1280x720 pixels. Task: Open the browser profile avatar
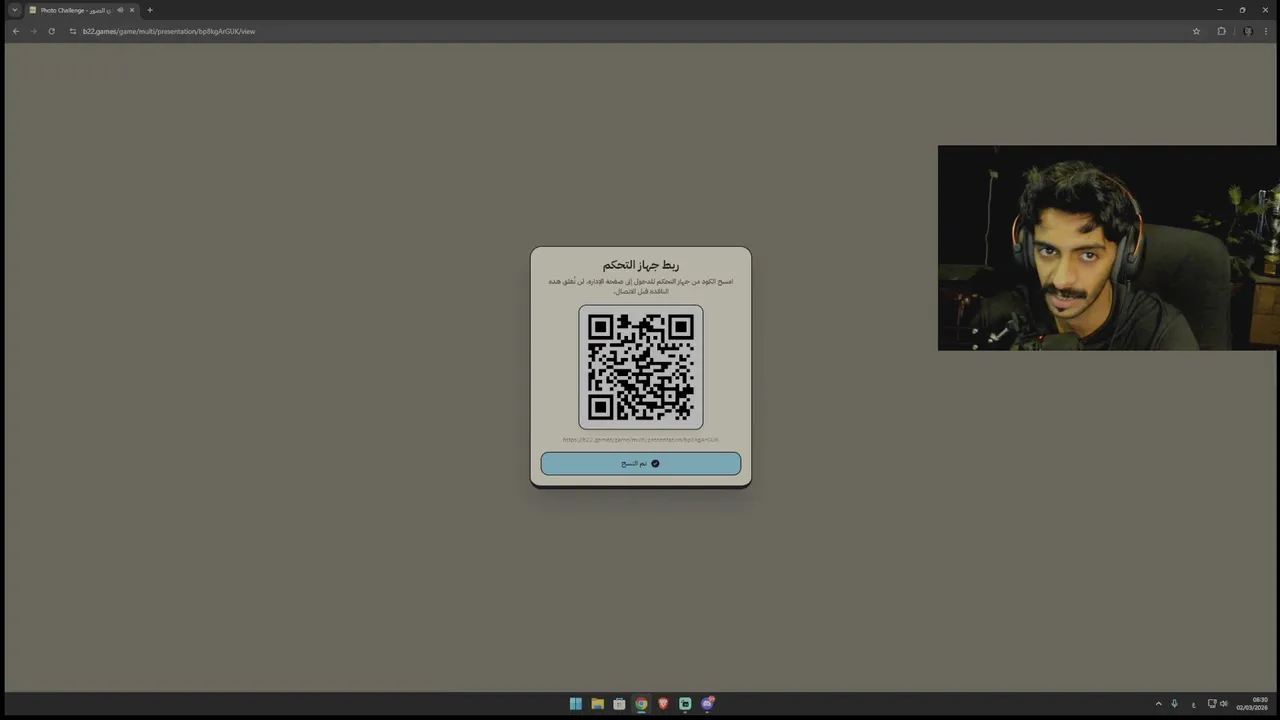(x=1247, y=31)
